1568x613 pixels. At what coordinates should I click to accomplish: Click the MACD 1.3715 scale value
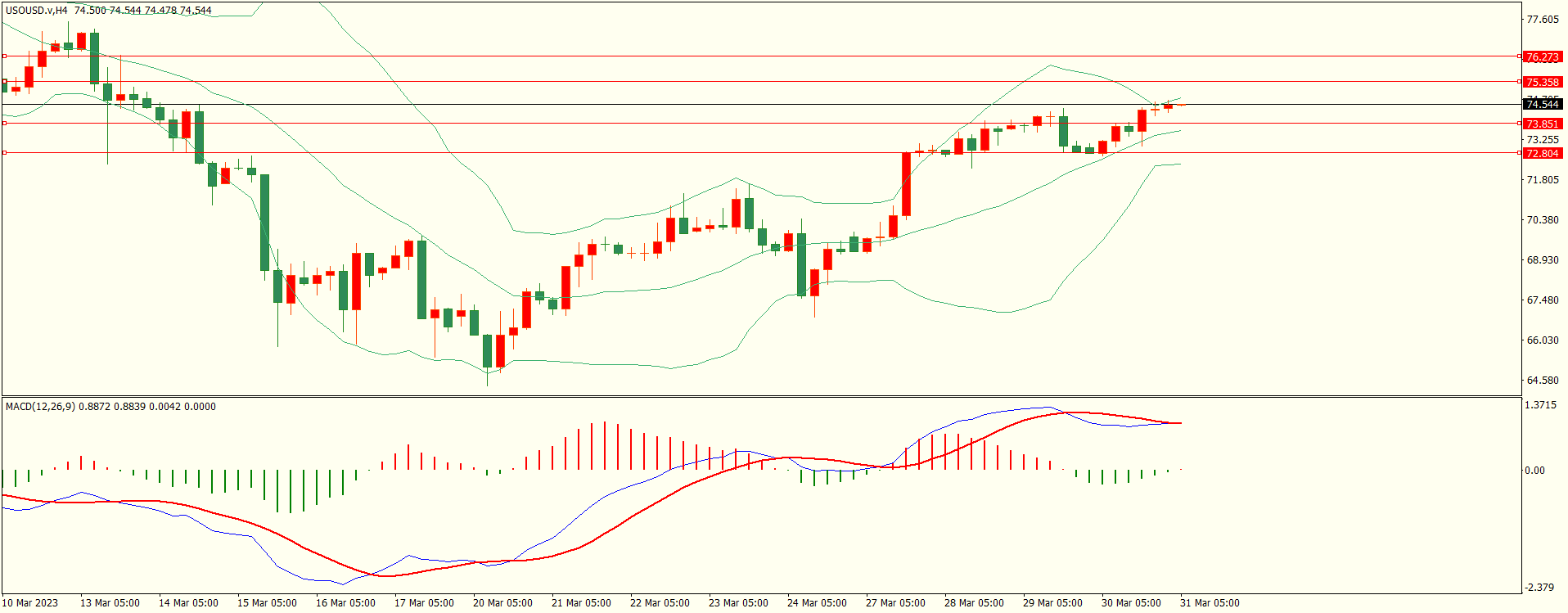pos(1543,405)
